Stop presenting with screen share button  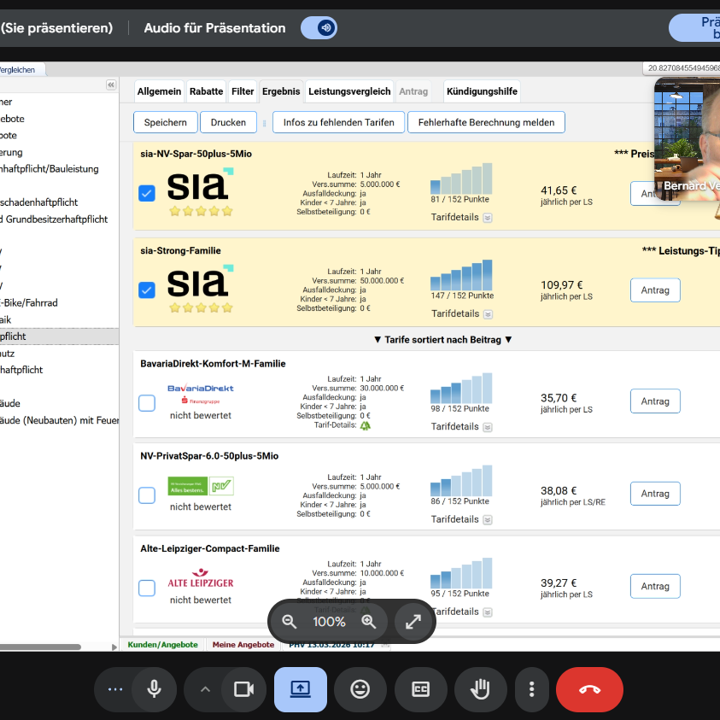pos(300,689)
